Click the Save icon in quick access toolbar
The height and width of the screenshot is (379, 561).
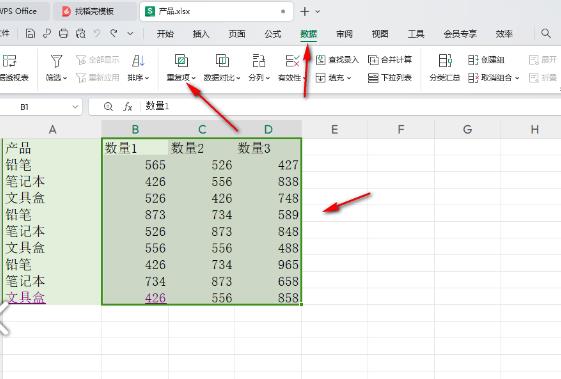(30, 34)
